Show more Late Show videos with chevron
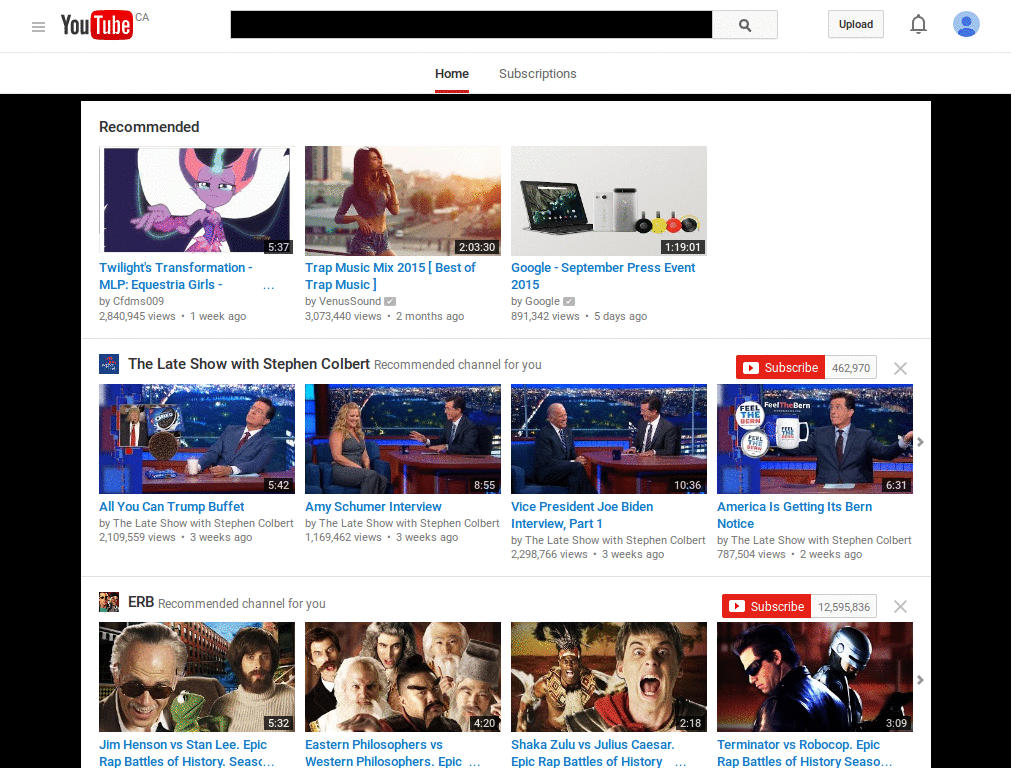The width and height of the screenshot is (1024, 768). pyautogui.click(x=920, y=442)
